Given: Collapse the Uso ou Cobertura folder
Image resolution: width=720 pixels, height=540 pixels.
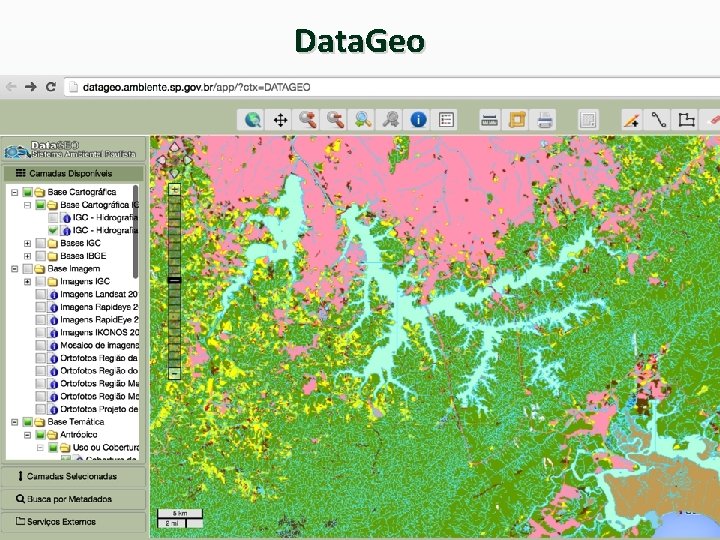Looking at the screenshot, I should (x=40, y=447).
